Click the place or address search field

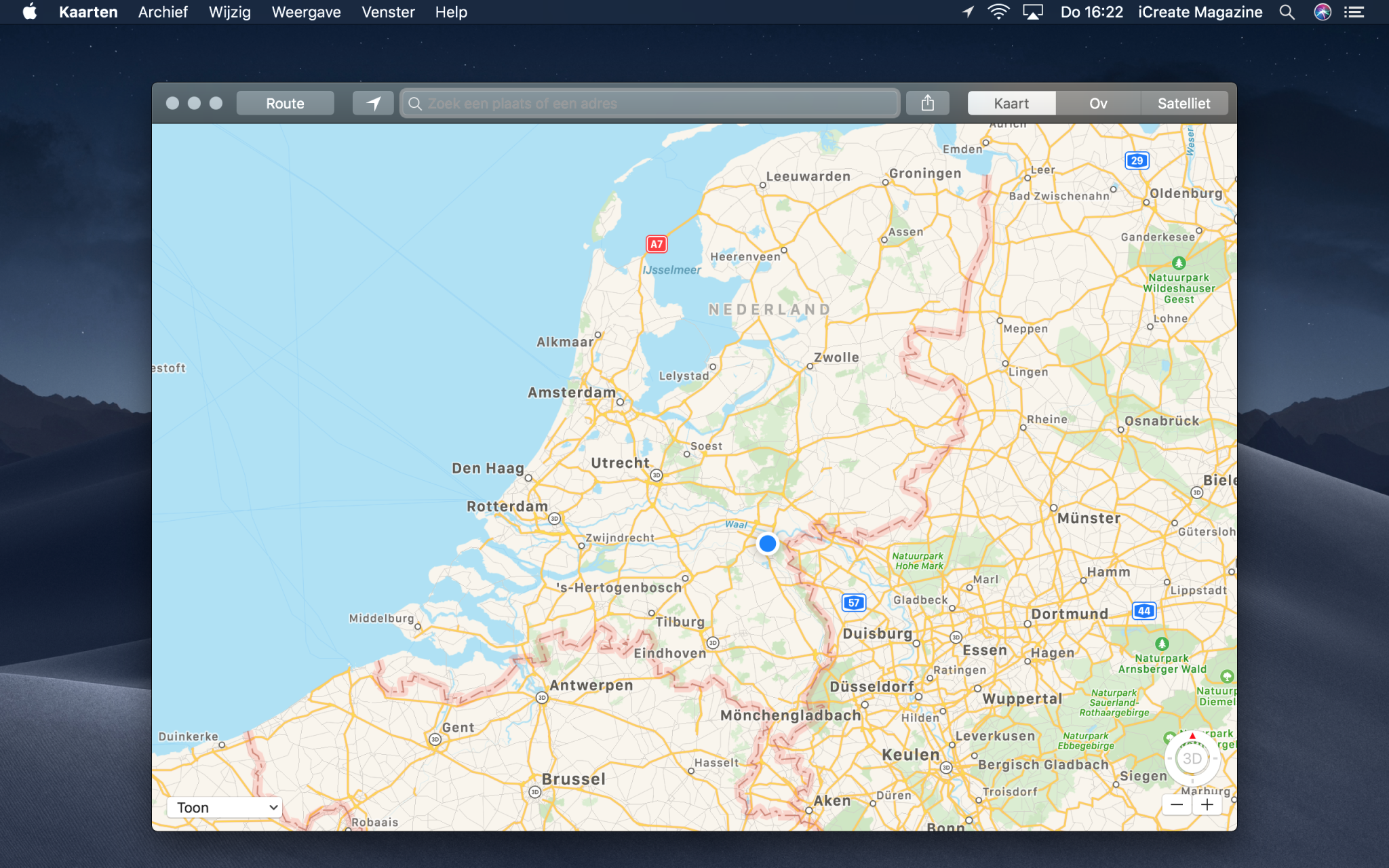point(651,103)
